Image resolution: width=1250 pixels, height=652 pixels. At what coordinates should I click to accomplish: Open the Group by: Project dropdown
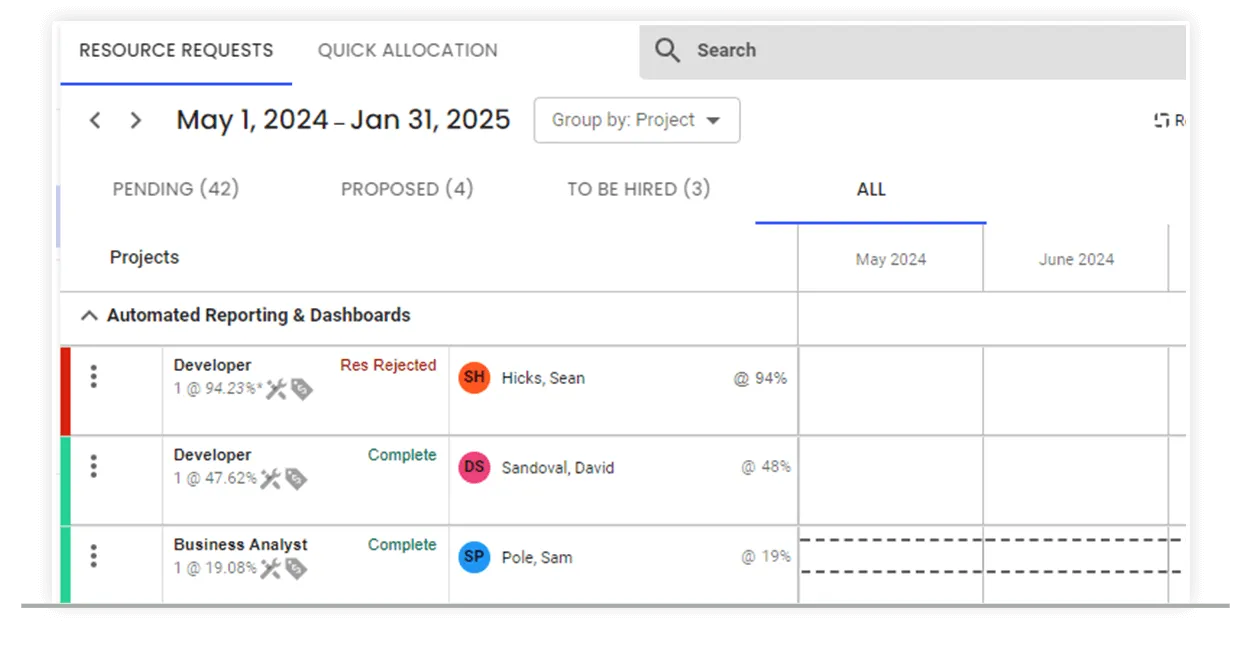(637, 120)
